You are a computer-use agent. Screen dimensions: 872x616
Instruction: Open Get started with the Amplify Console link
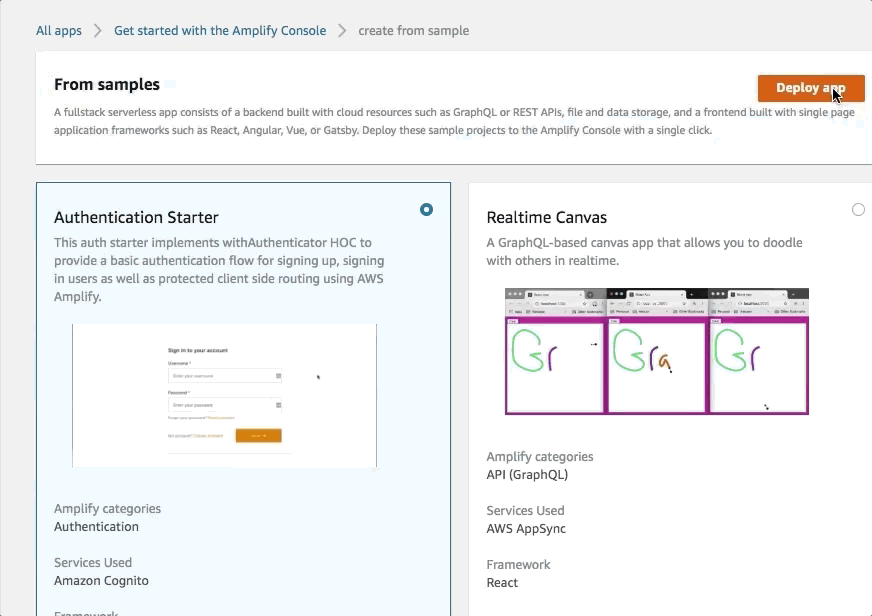point(220,30)
